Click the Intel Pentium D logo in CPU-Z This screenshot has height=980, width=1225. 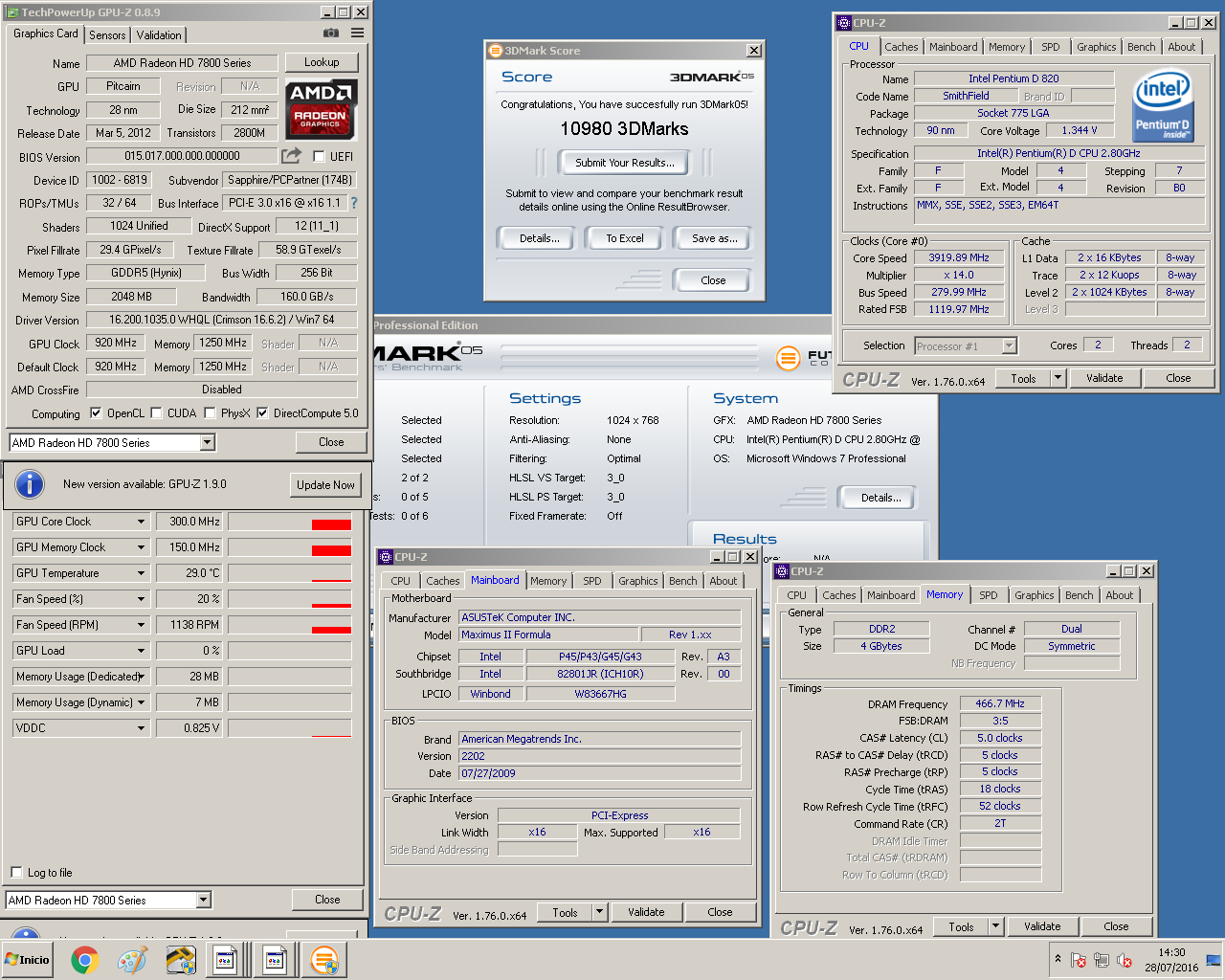tap(1163, 104)
